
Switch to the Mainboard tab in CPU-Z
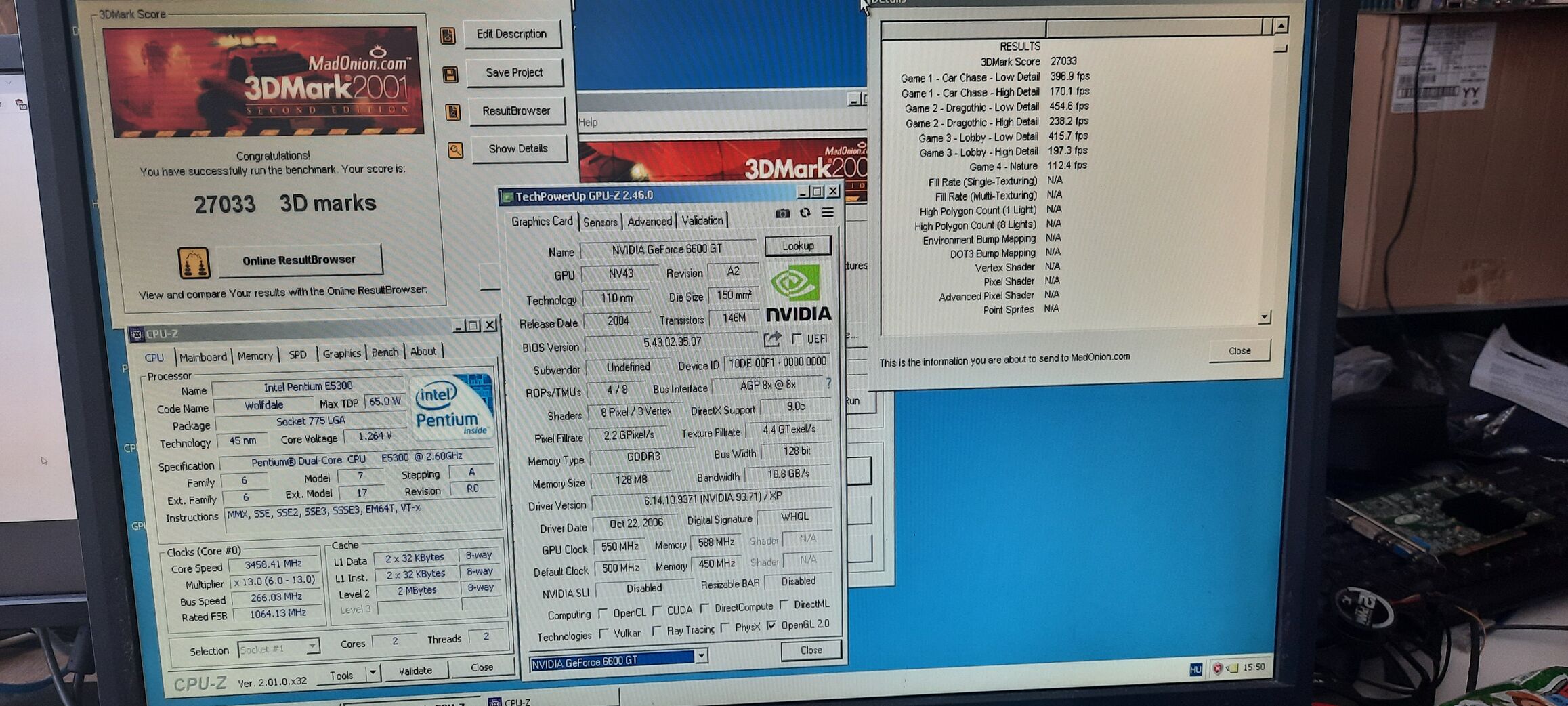pos(203,357)
